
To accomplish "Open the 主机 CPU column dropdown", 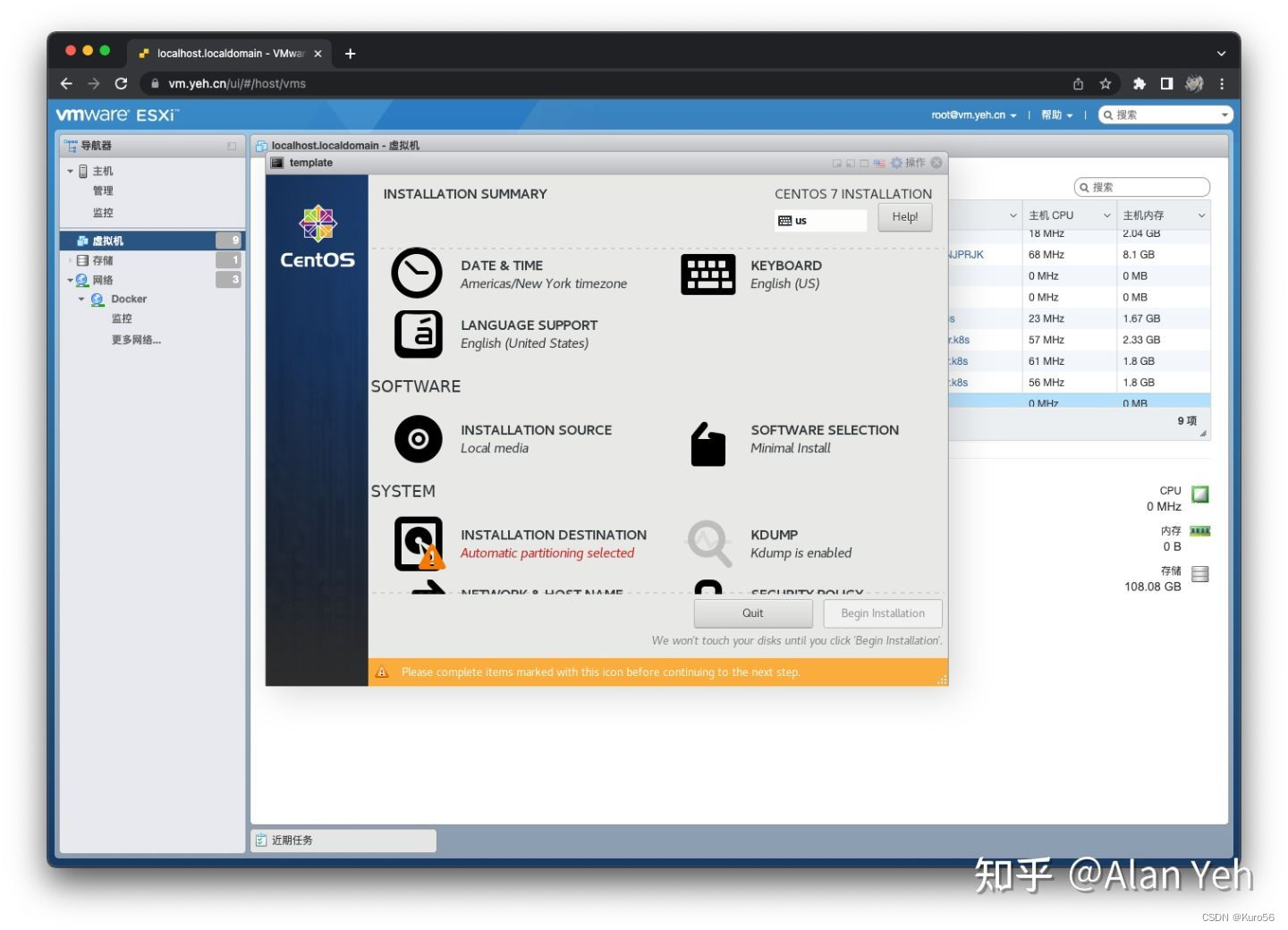I will (1106, 216).
